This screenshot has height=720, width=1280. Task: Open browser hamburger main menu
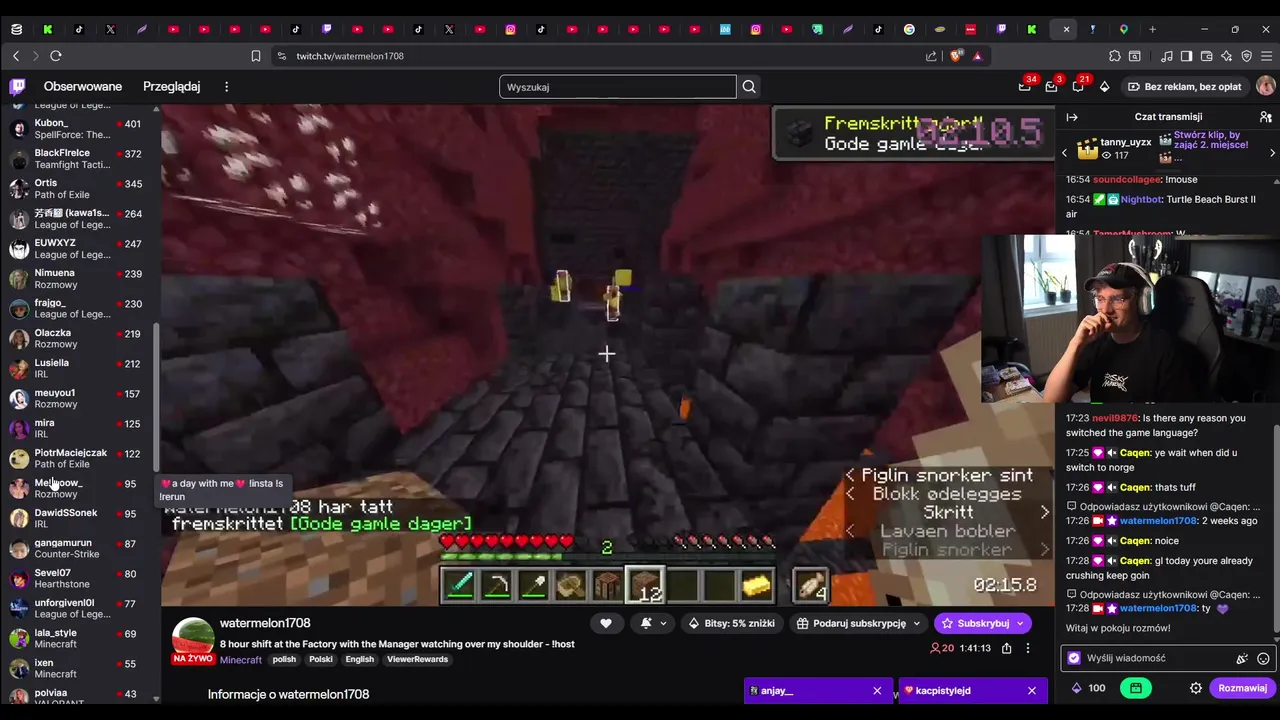click(1266, 56)
